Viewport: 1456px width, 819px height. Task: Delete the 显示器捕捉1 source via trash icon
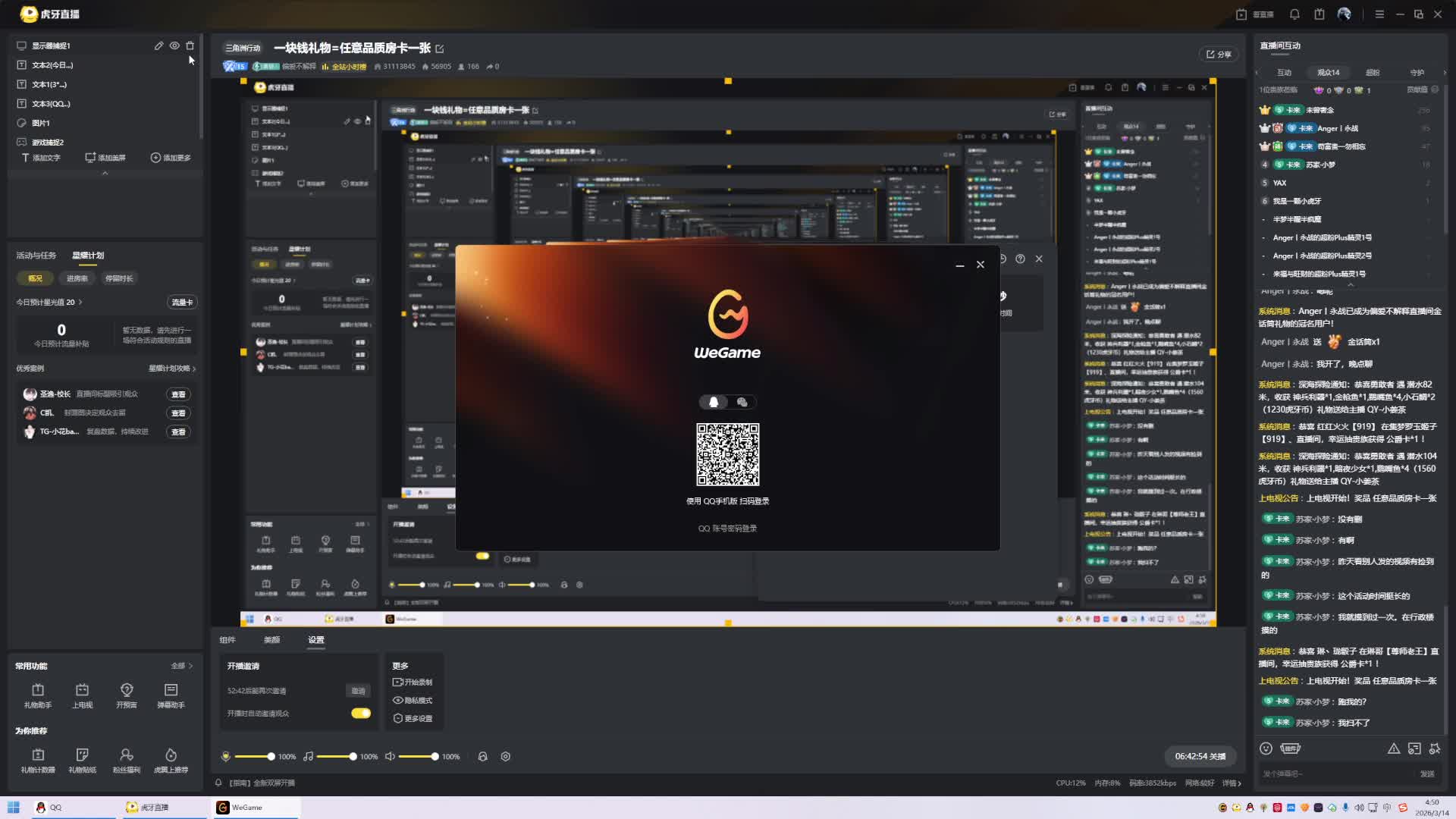pos(190,45)
